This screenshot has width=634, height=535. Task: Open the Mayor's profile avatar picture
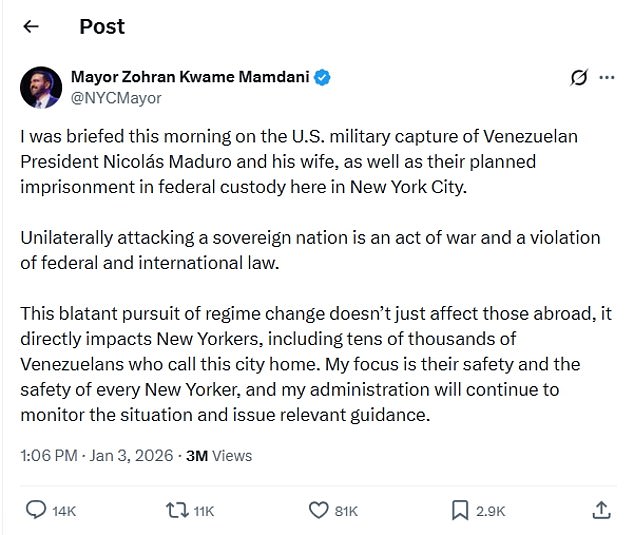(x=41, y=88)
